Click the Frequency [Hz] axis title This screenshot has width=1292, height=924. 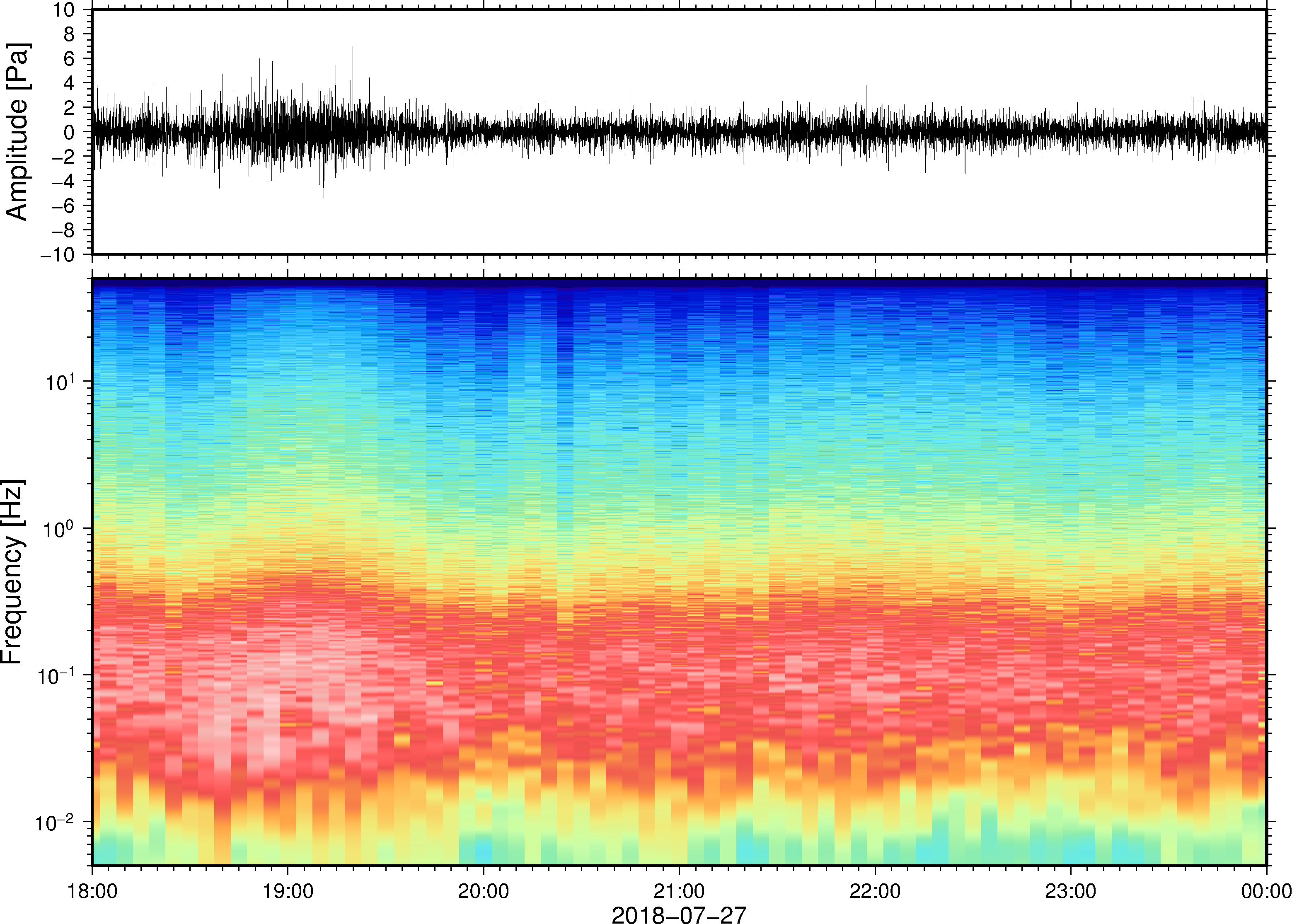pos(12,572)
